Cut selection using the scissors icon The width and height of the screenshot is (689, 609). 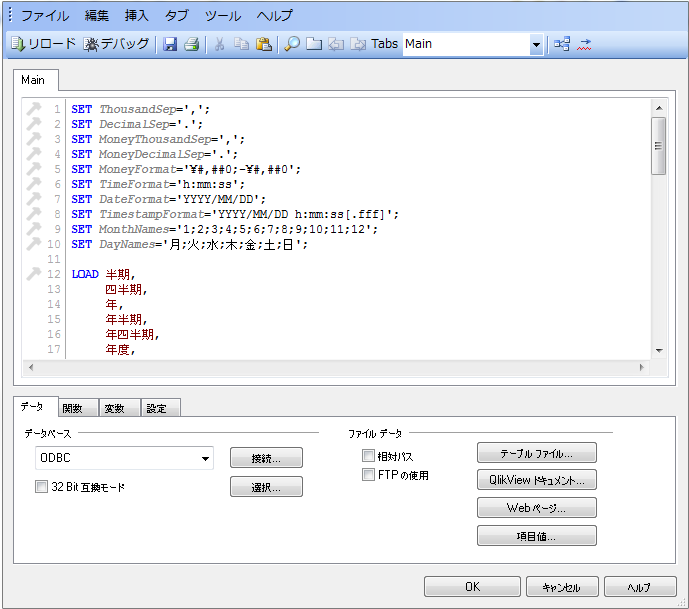point(219,44)
